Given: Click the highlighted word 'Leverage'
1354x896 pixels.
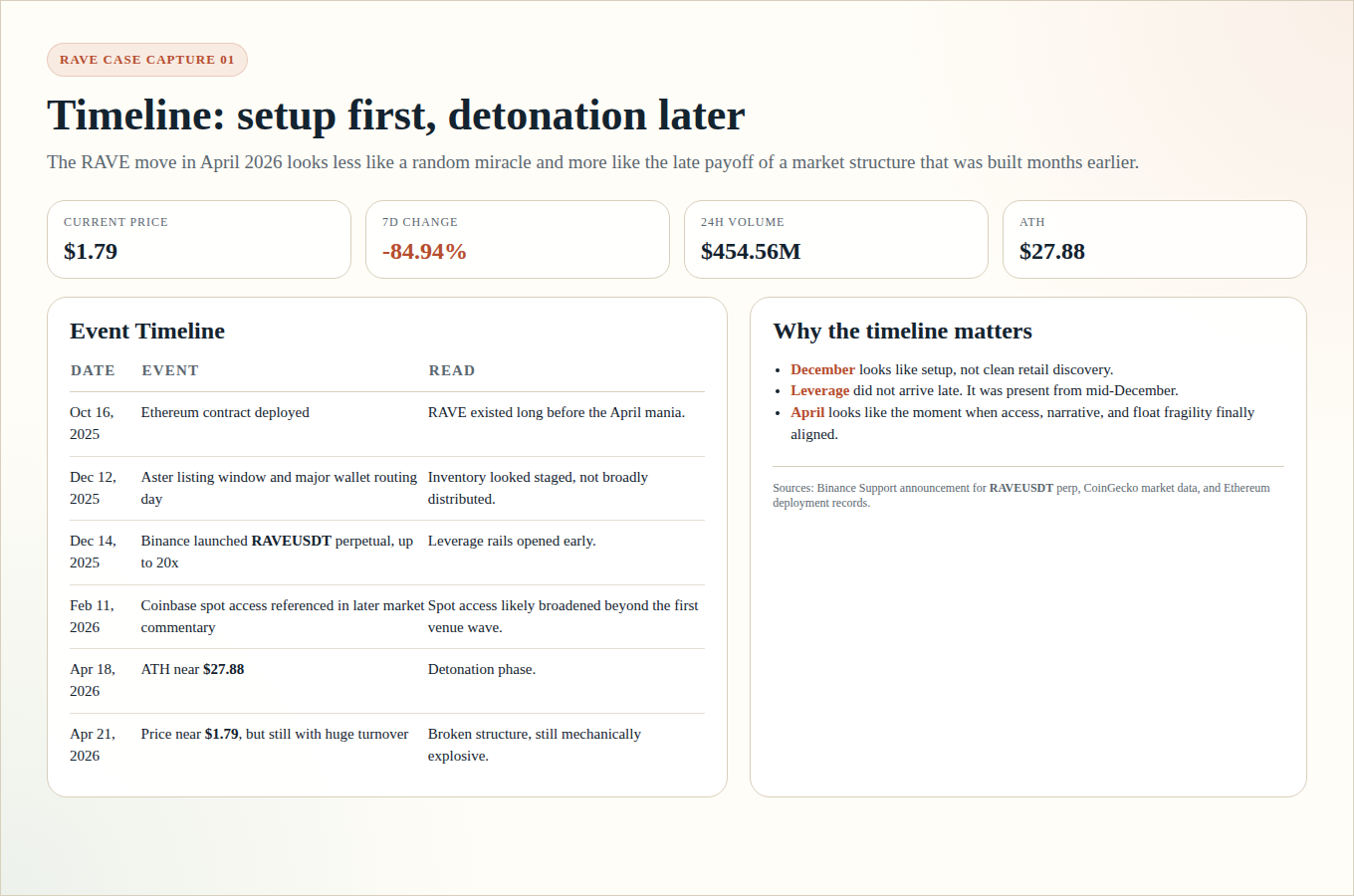Looking at the screenshot, I should point(819,391).
